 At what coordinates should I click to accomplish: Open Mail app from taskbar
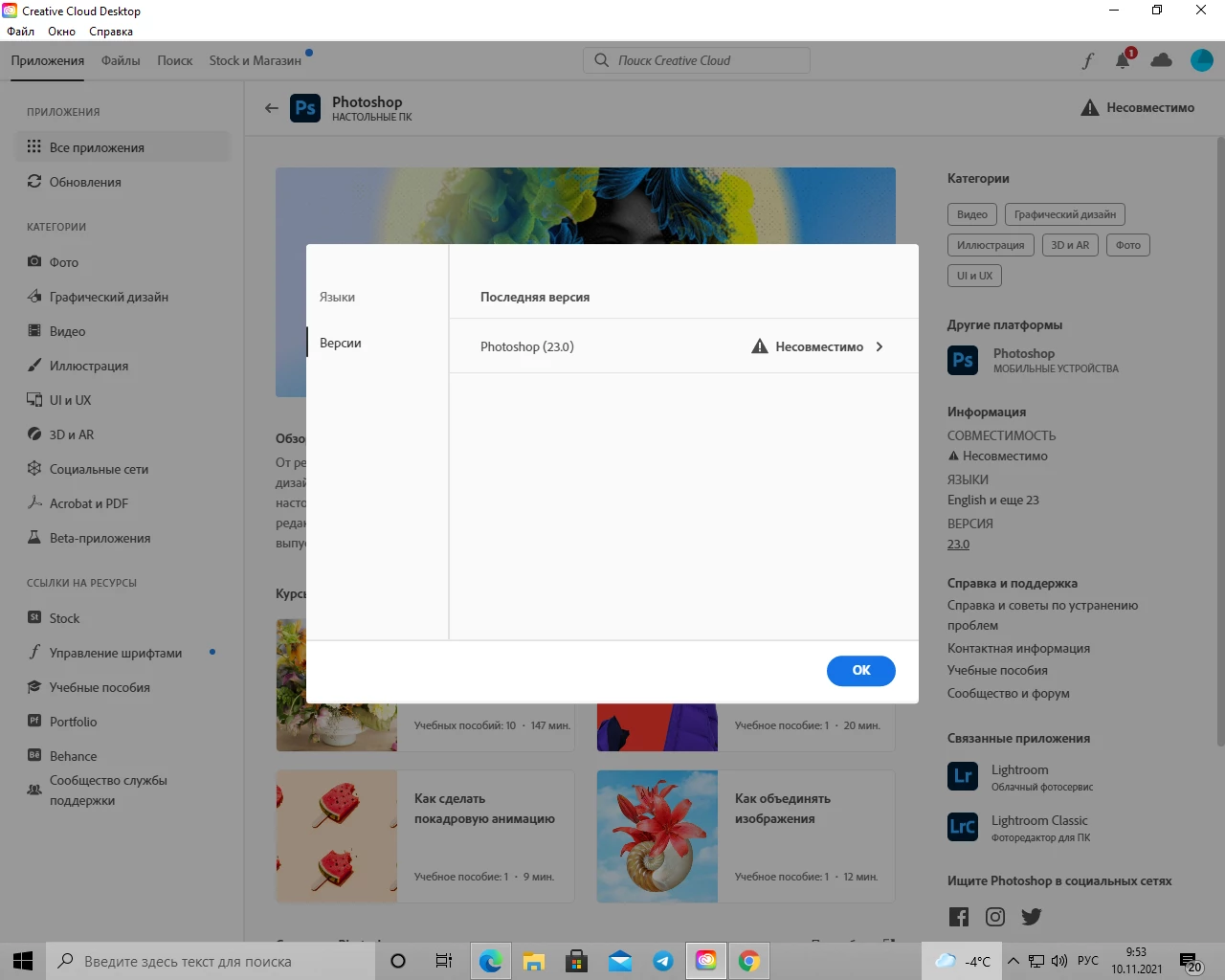click(620, 961)
